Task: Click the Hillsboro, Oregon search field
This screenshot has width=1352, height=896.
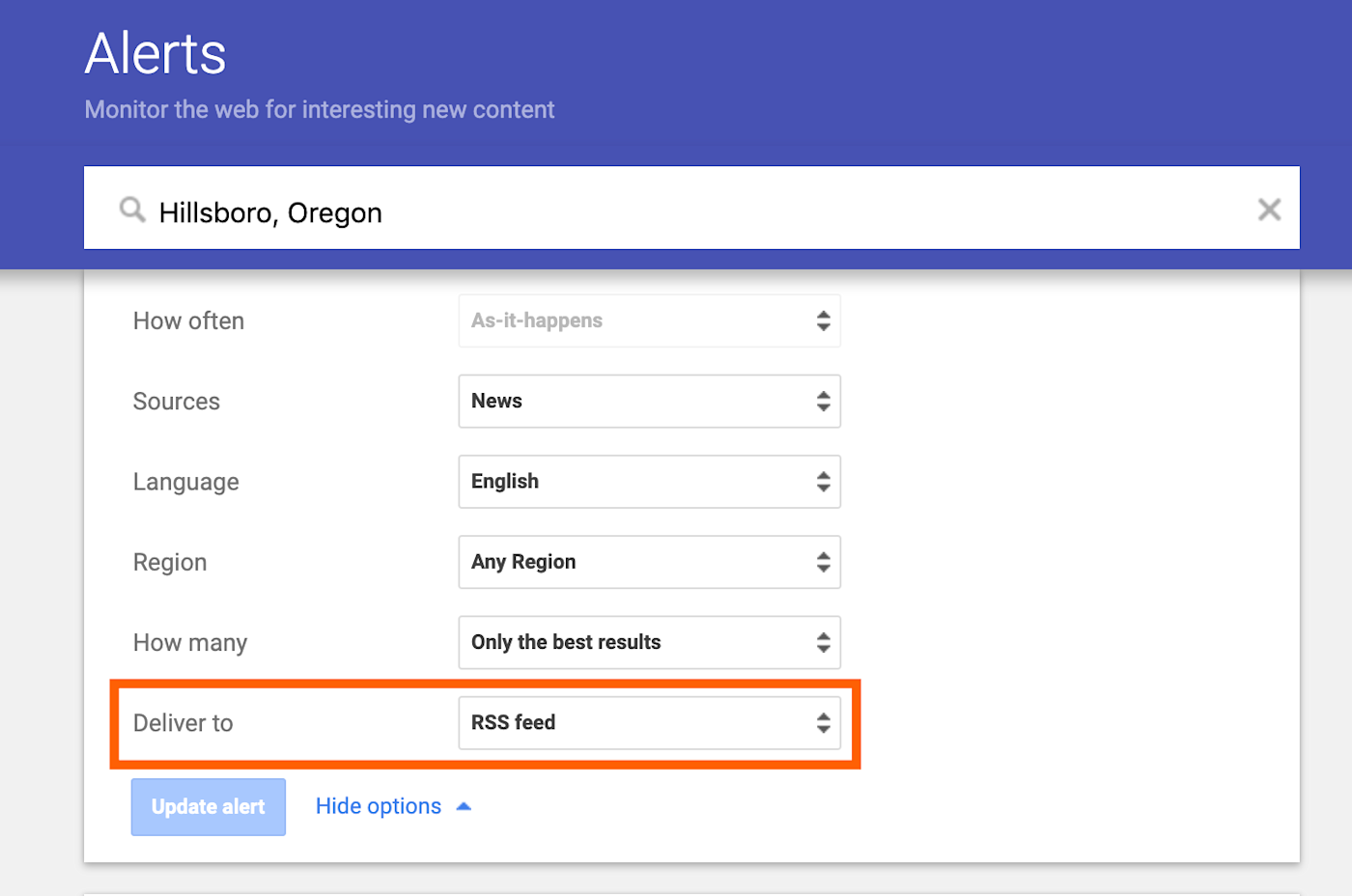Action: (x=676, y=212)
